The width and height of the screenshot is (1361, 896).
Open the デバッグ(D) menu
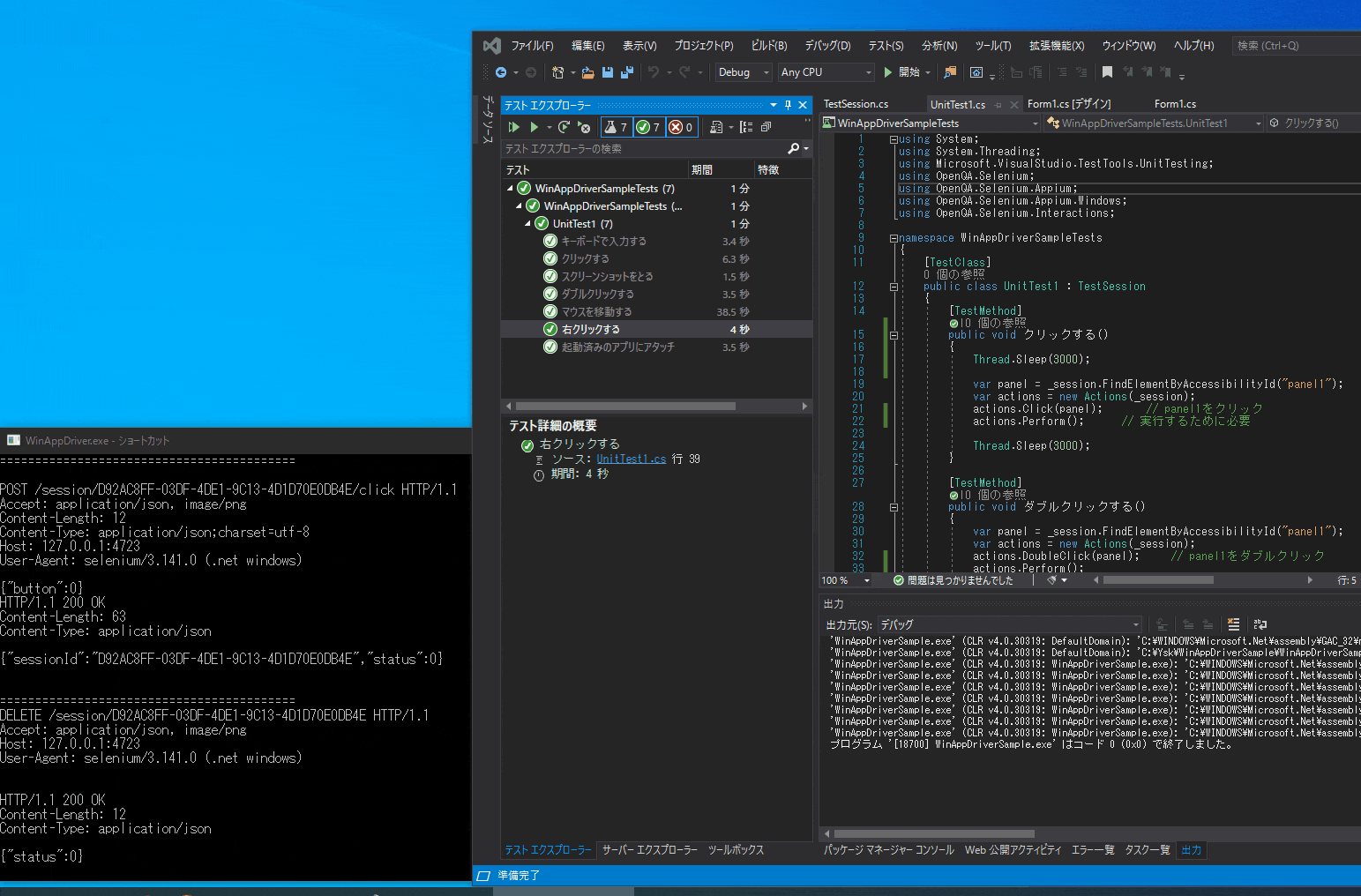826,45
